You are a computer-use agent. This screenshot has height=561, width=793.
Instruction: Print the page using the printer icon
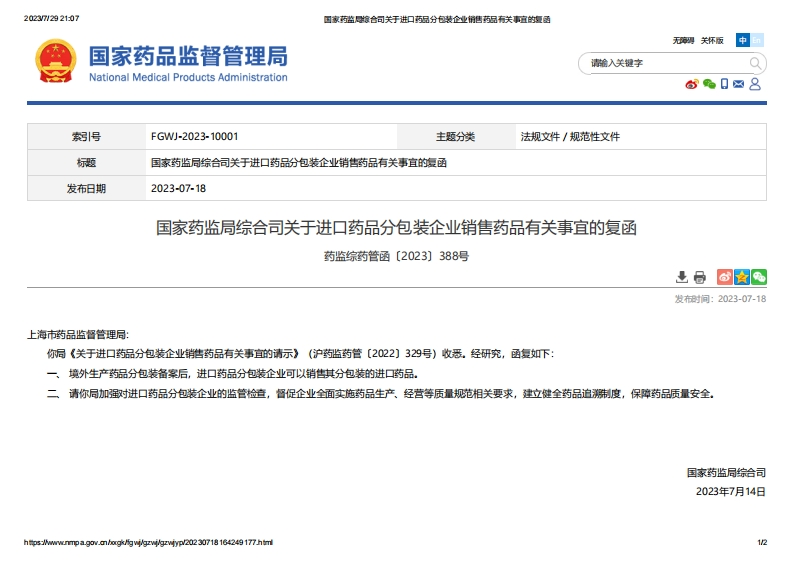(x=700, y=277)
